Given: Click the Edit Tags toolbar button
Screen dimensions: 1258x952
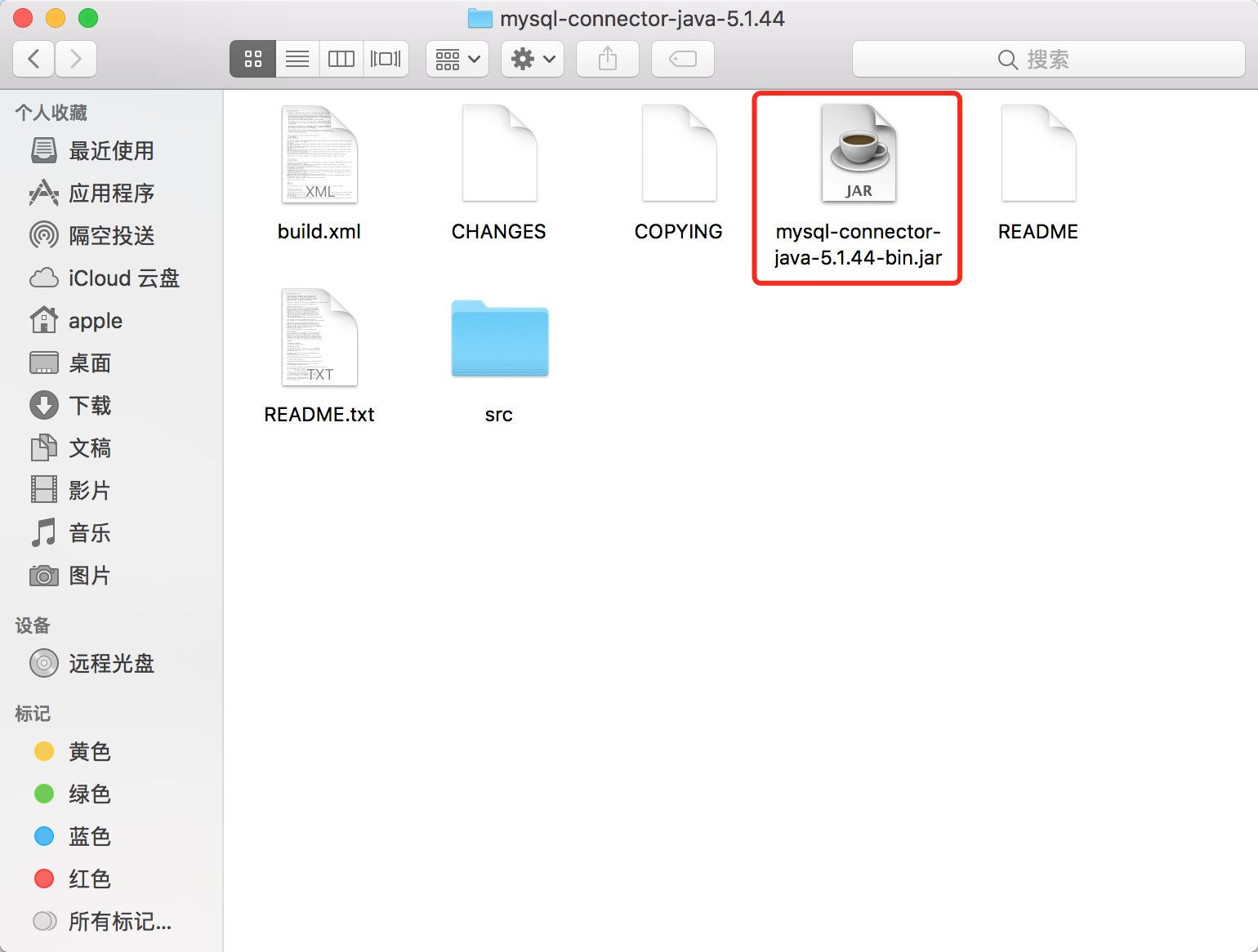Looking at the screenshot, I should coord(683,59).
